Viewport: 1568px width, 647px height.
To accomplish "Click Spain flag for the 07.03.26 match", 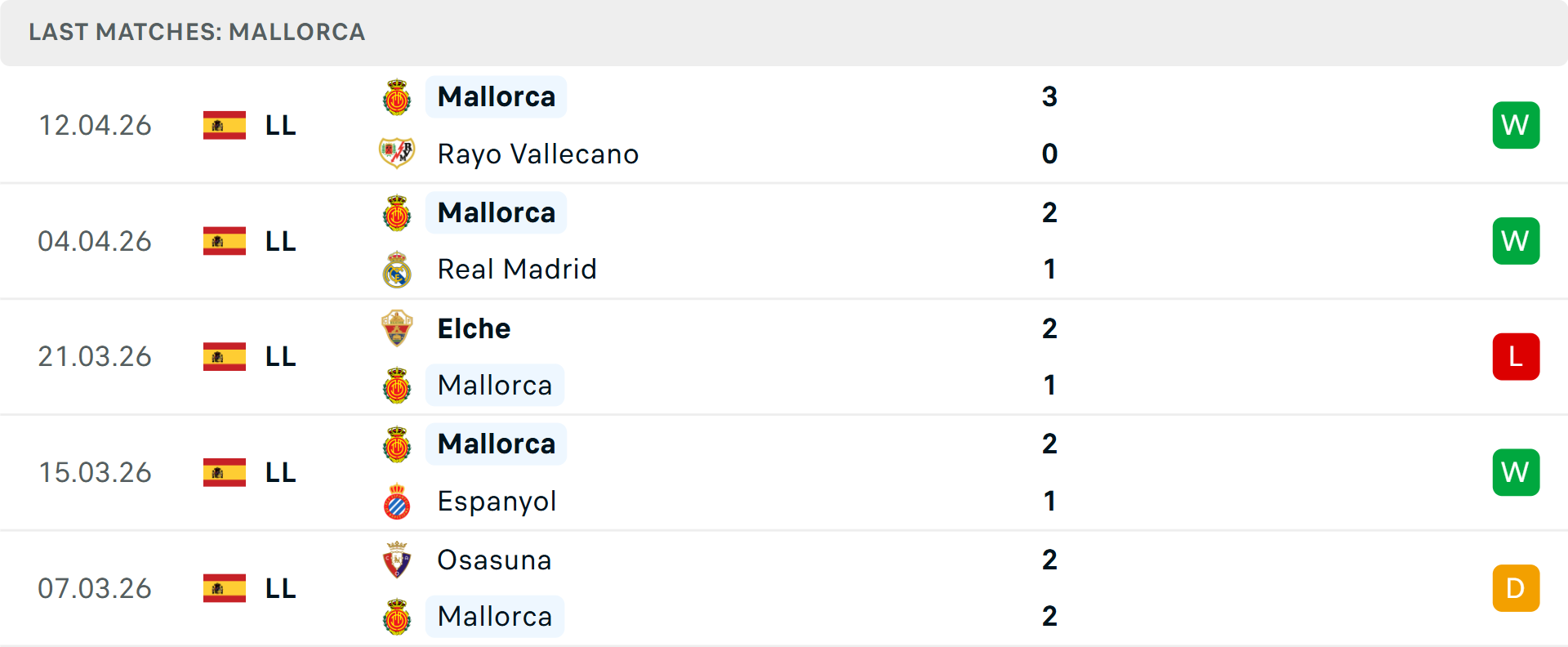I will pyautogui.click(x=225, y=588).
